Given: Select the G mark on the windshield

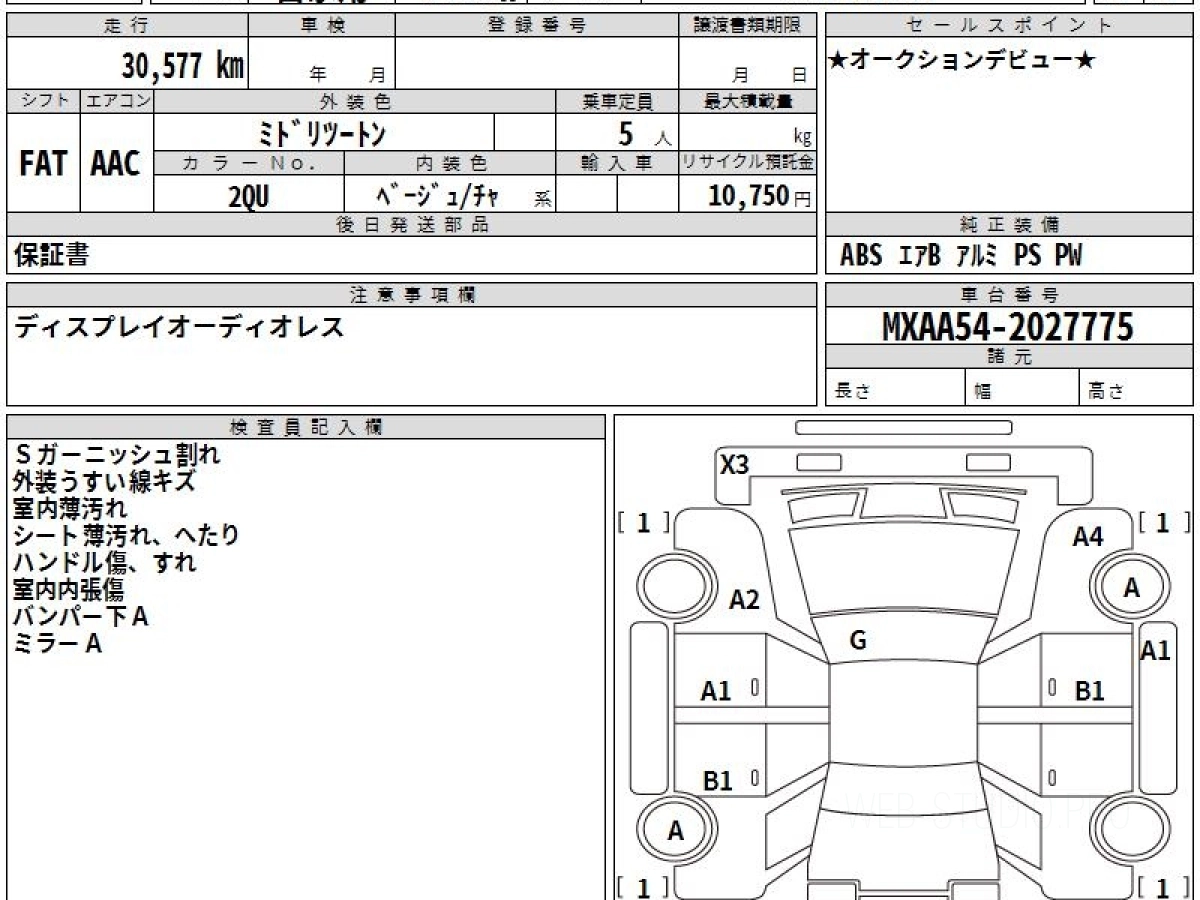Looking at the screenshot, I should click(857, 642).
